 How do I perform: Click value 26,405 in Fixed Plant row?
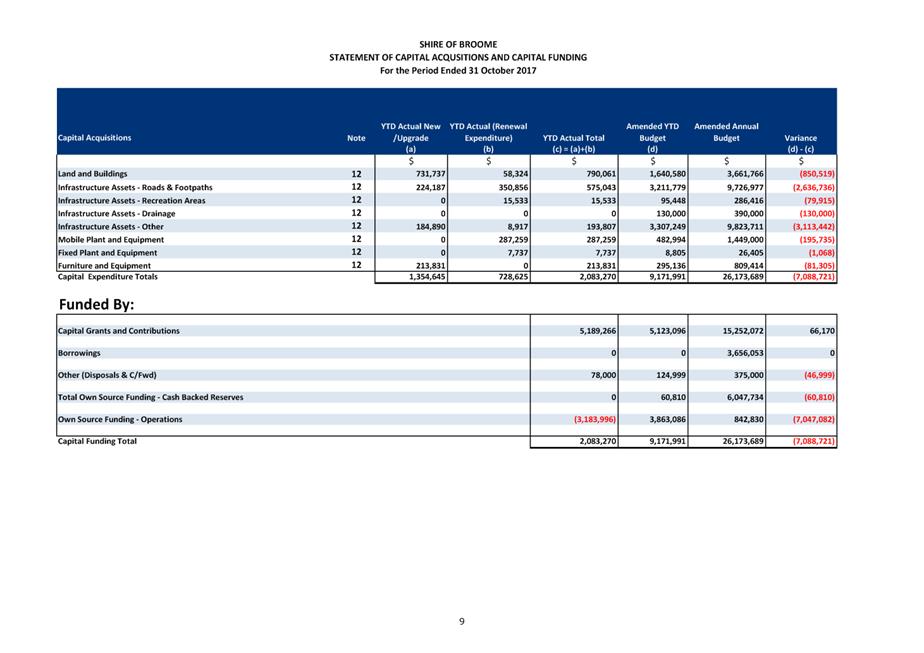tap(751, 252)
